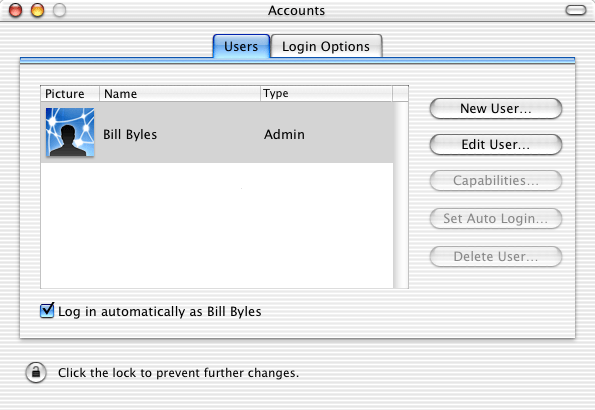Switch to the Login Options tab
The image size is (595, 410).
pos(326,46)
